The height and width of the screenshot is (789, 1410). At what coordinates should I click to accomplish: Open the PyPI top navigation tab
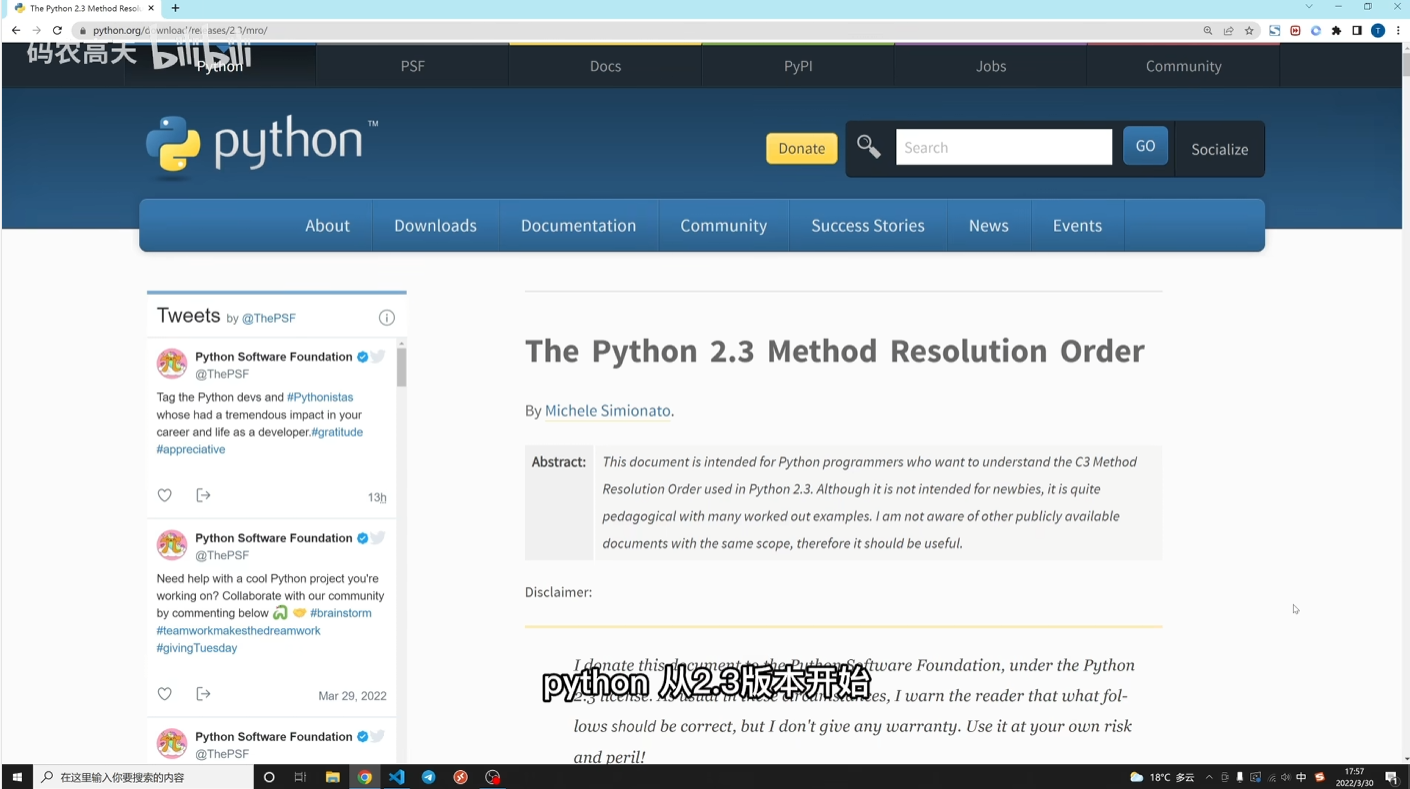click(798, 66)
